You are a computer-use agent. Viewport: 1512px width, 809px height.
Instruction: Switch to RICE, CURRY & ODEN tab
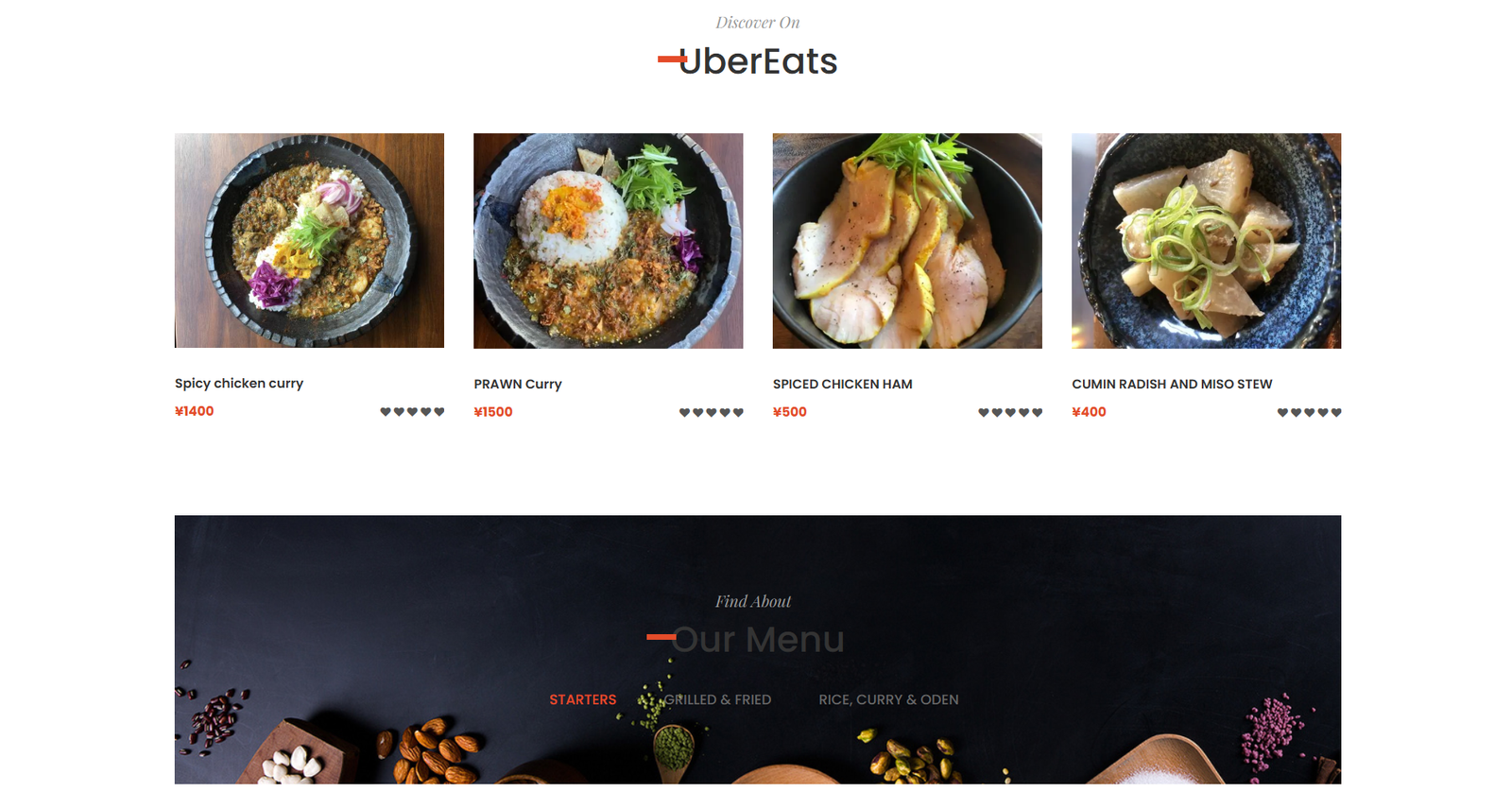[x=888, y=700]
